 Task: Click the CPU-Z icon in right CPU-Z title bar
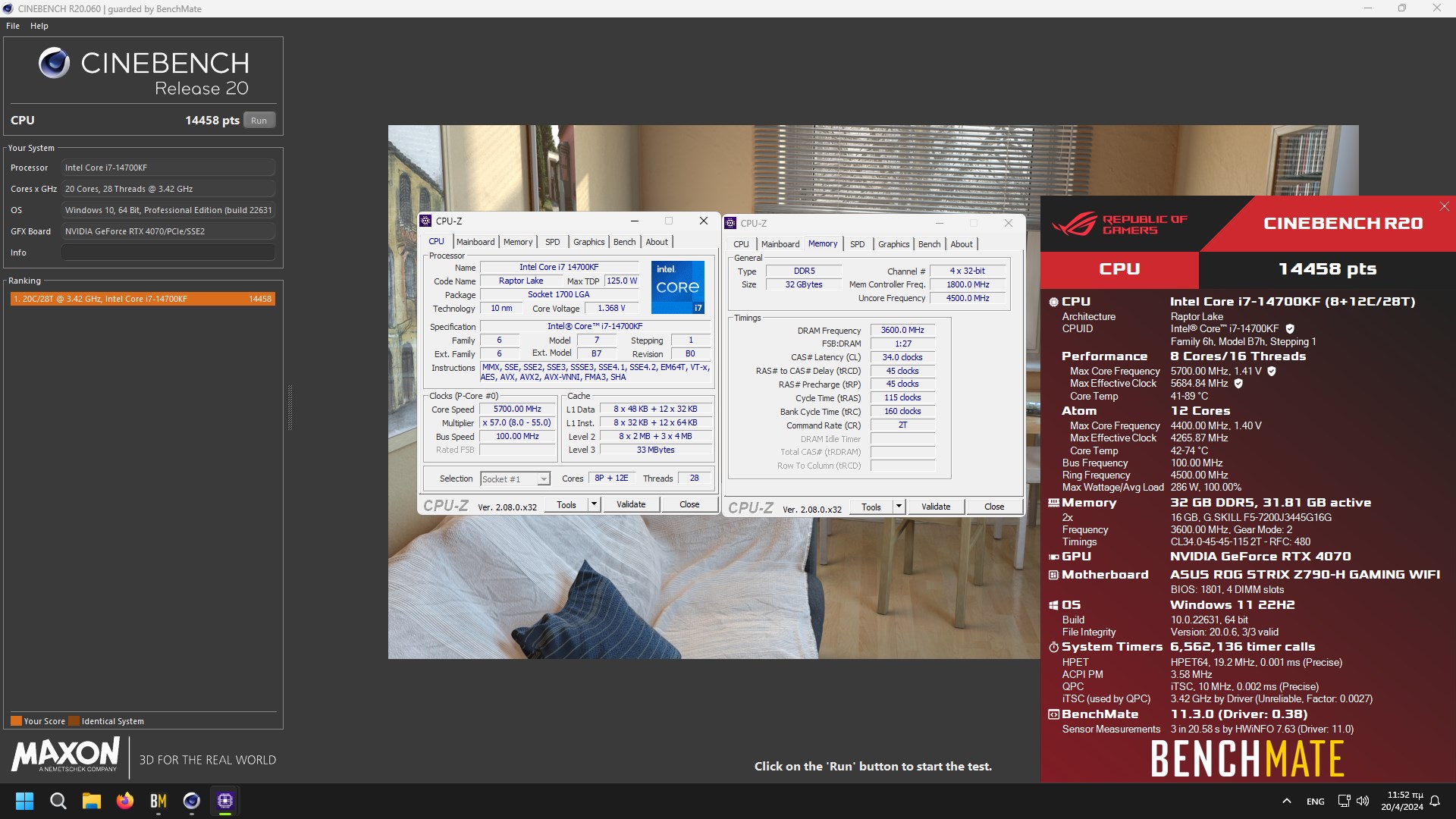pos(730,223)
